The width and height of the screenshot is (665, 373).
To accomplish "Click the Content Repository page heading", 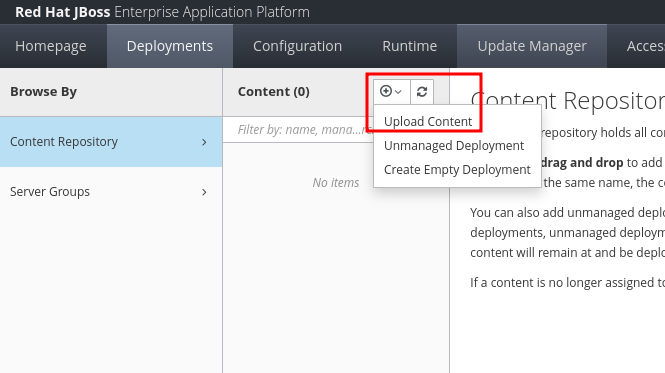I will 567,101.
